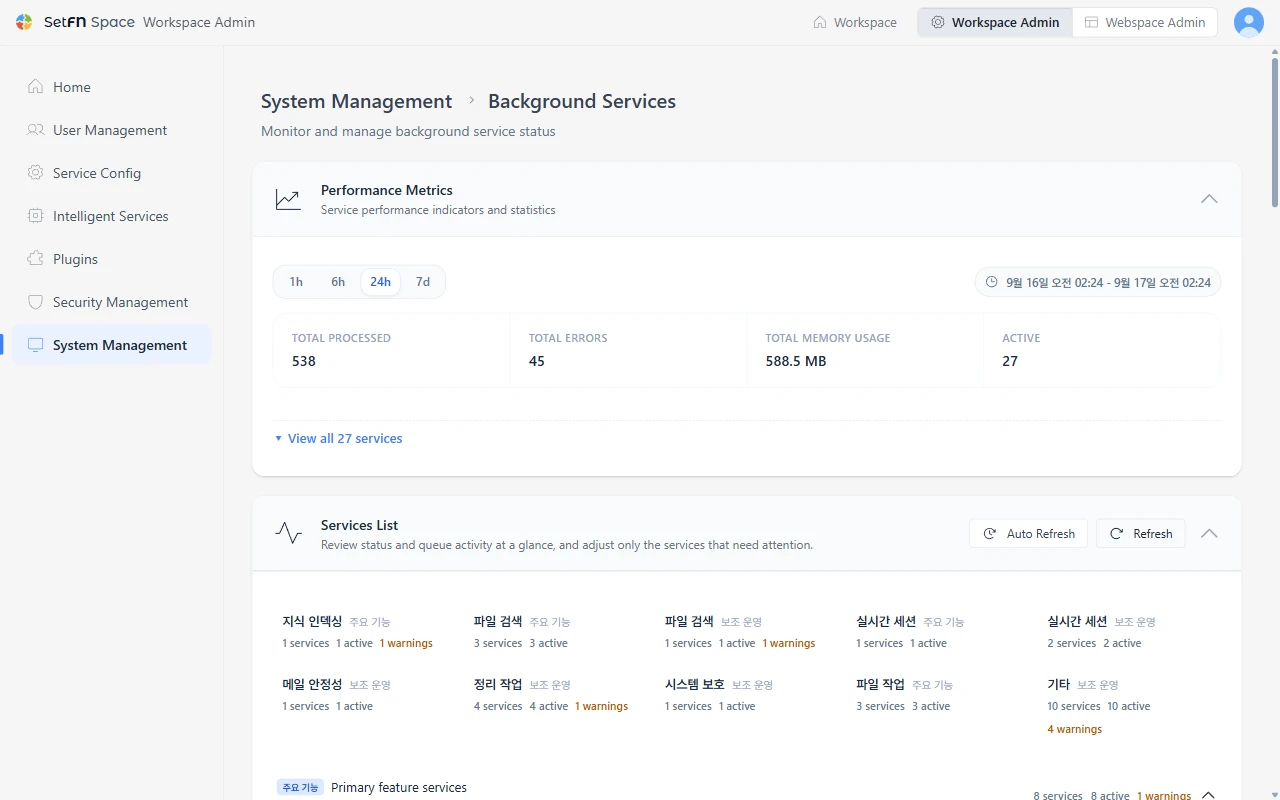Click the Intelligent Services chip icon
The image size is (1280, 800).
pyautogui.click(x=36, y=216)
